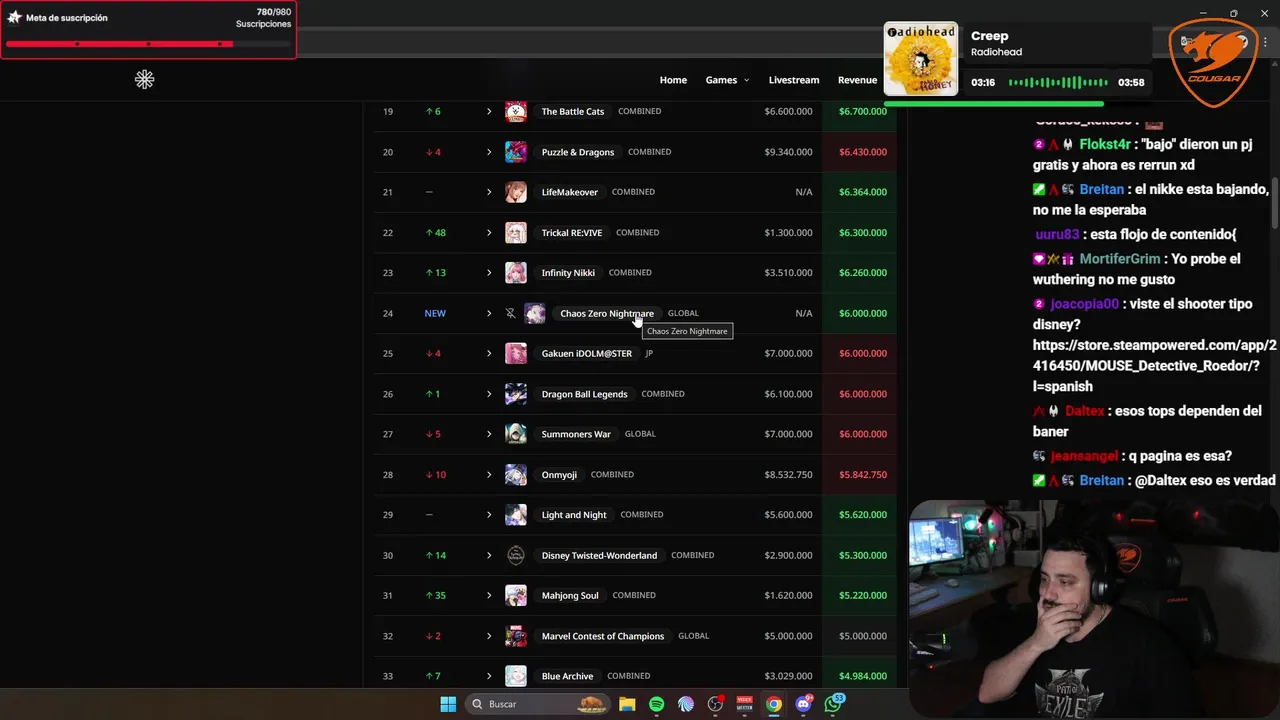Open the Steam store link in chat
The image size is (1280, 720).
[x=1154, y=365]
